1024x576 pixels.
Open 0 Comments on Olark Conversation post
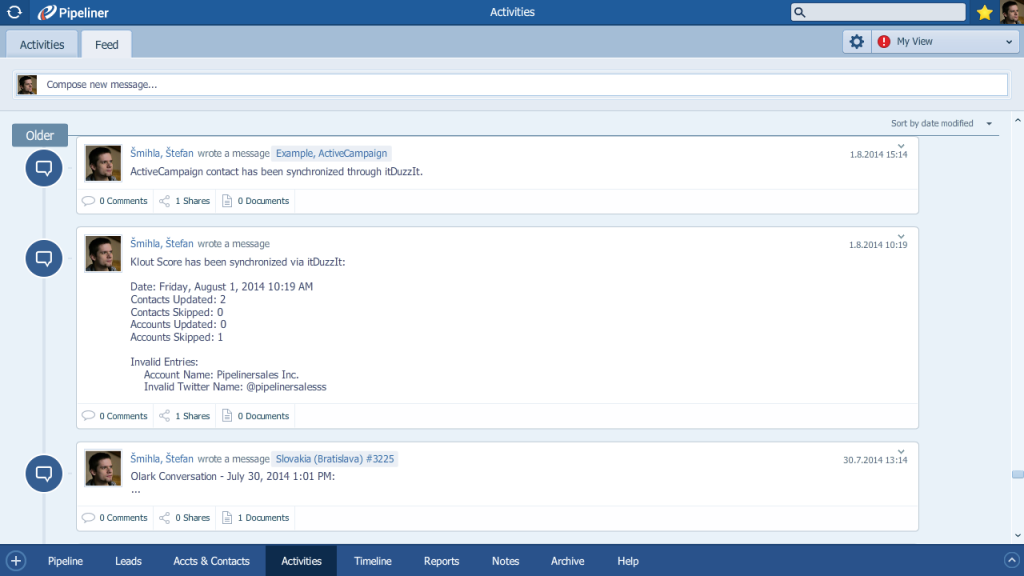pos(115,518)
